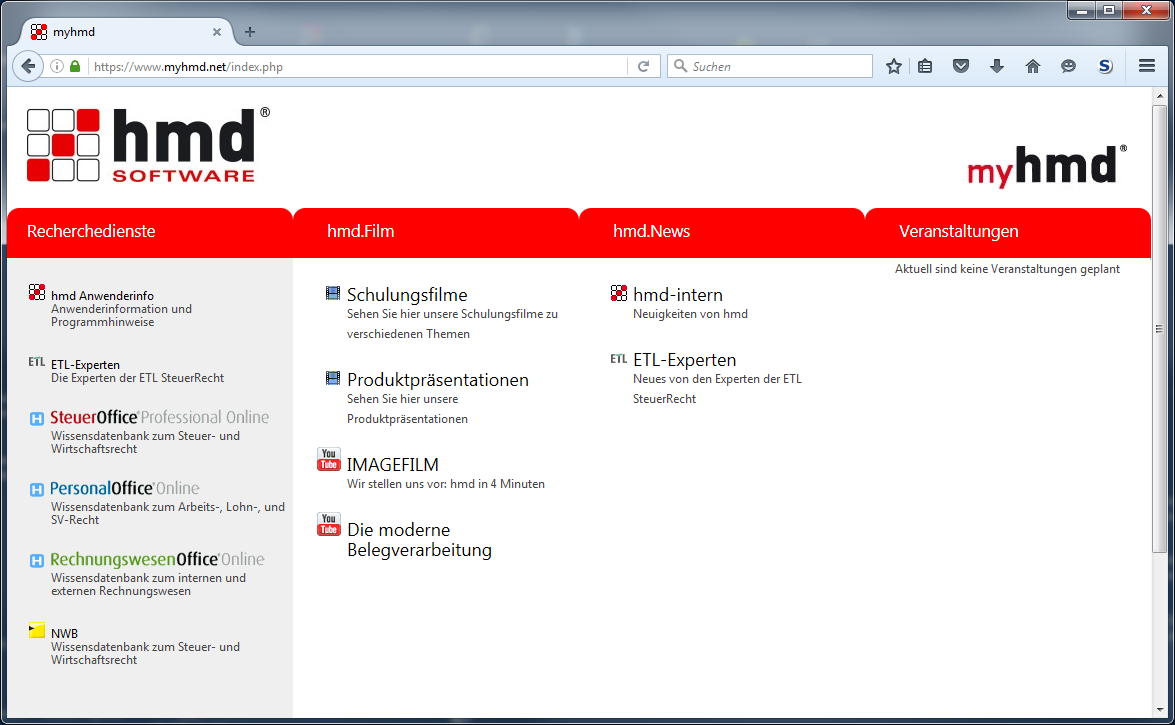
Task: Bookmark the page with the star icon
Action: (893, 65)
